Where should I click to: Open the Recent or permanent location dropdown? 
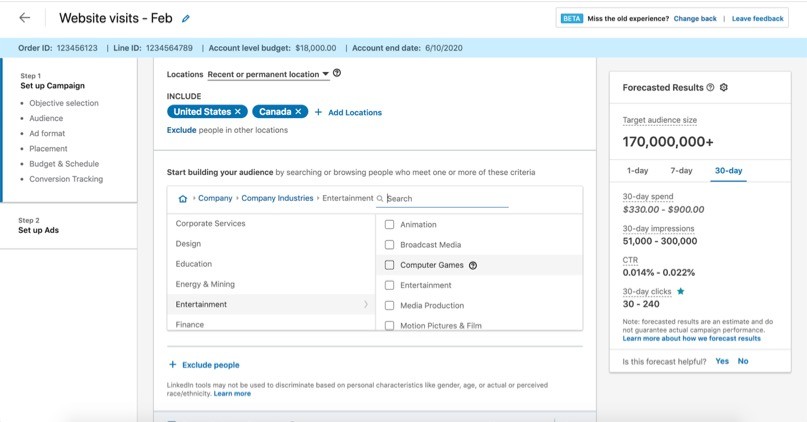(268, 74)
